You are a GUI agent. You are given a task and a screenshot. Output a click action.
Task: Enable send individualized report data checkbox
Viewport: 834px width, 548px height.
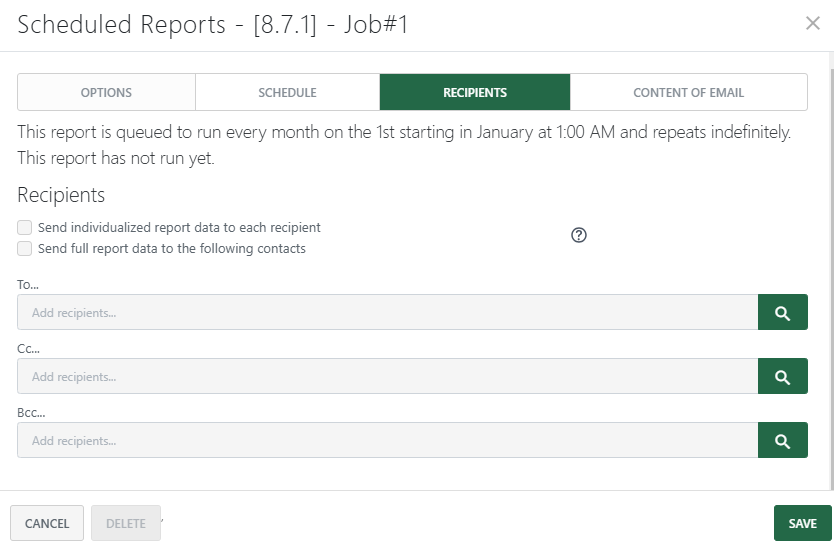[24, 228]
